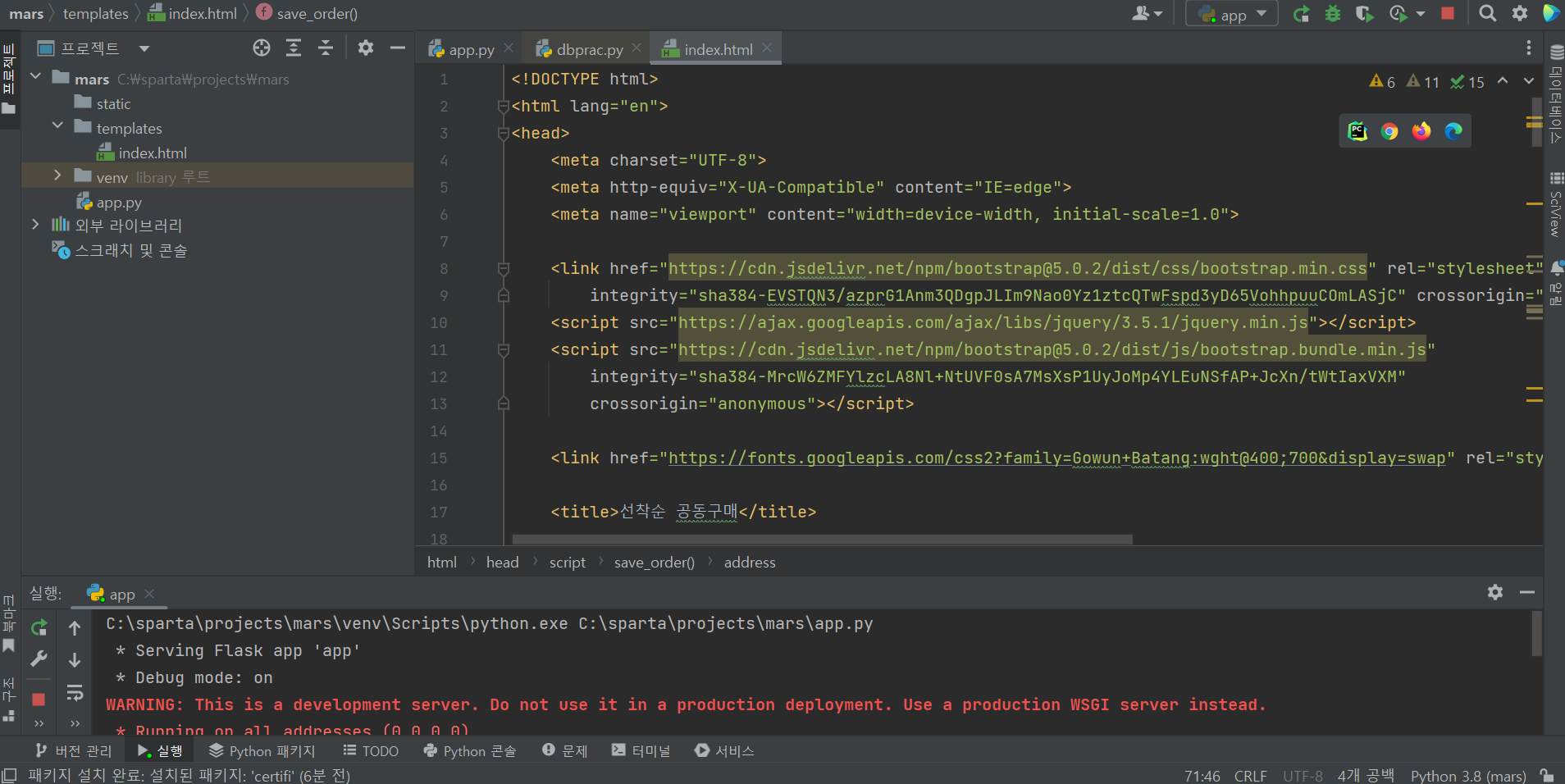The width and height of the screenshot is (1565, 784).
Task: Open index.html in Firefox browser
Action: pos(1421,131)
